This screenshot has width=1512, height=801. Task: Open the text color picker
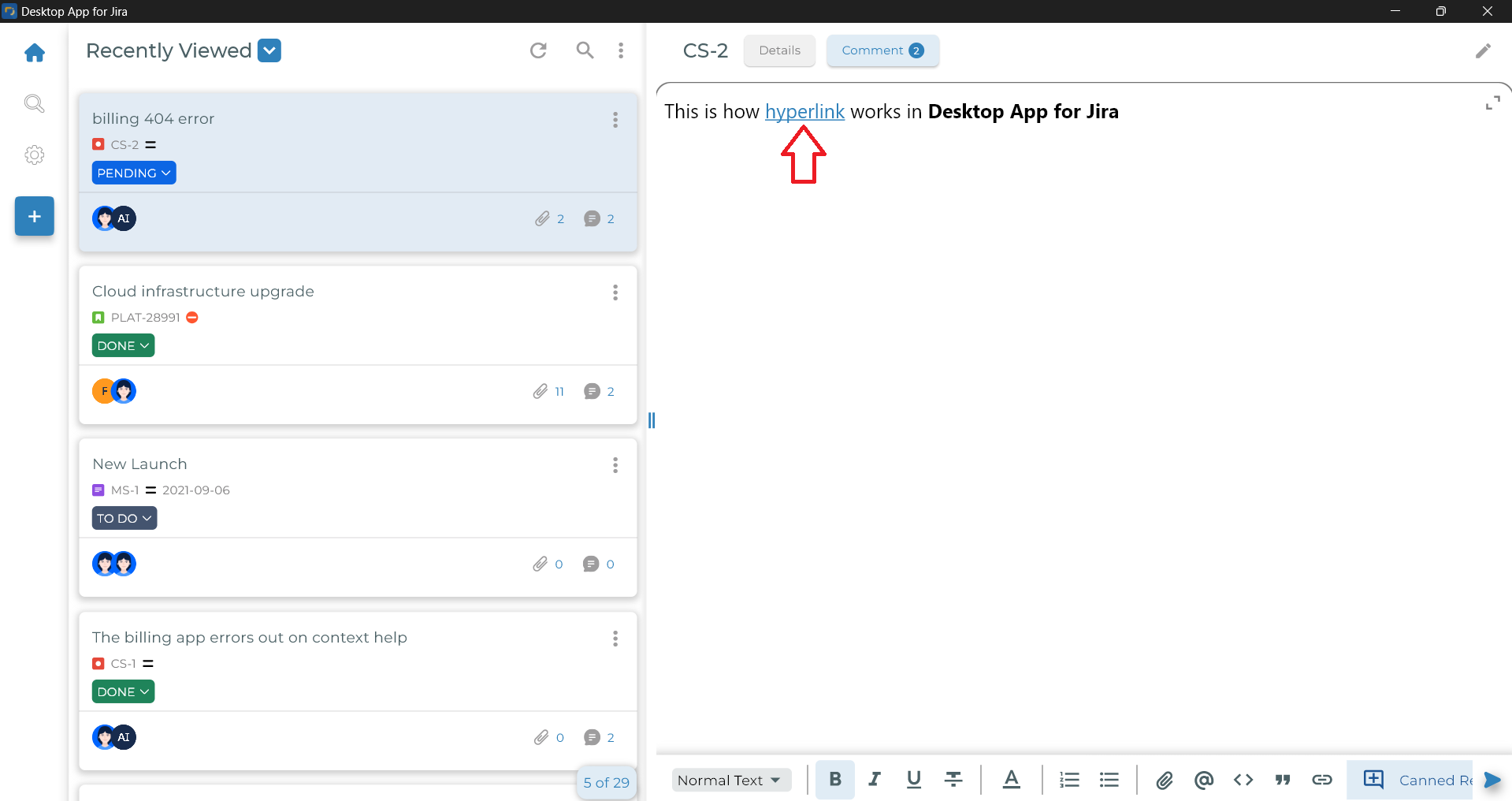coord(1012,780)
